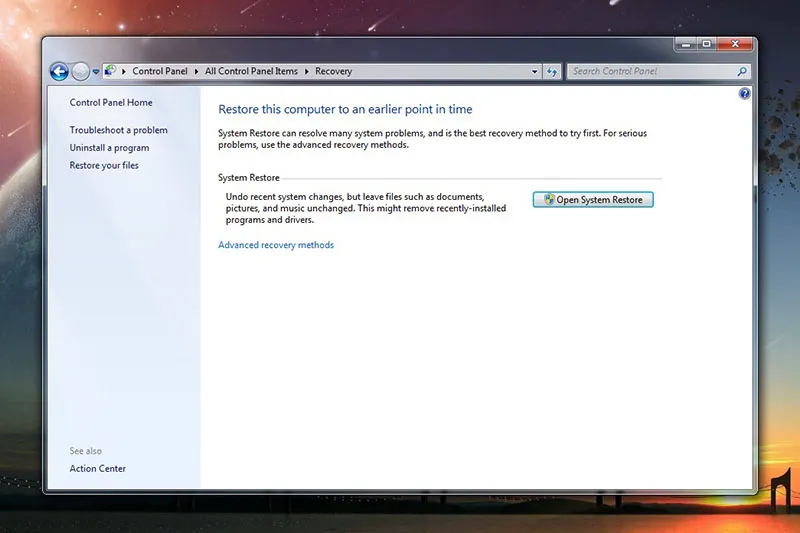Click the Restore your files link
Screen dimensions: 800x533
104,165
